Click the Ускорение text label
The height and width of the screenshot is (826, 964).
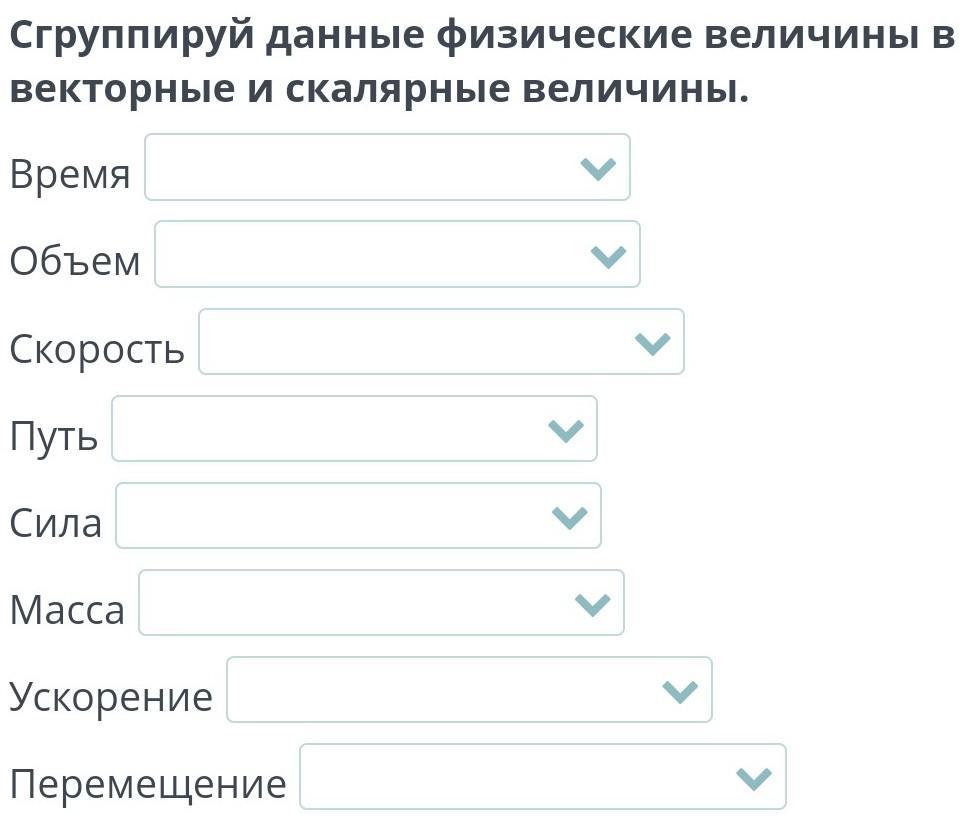111,697
